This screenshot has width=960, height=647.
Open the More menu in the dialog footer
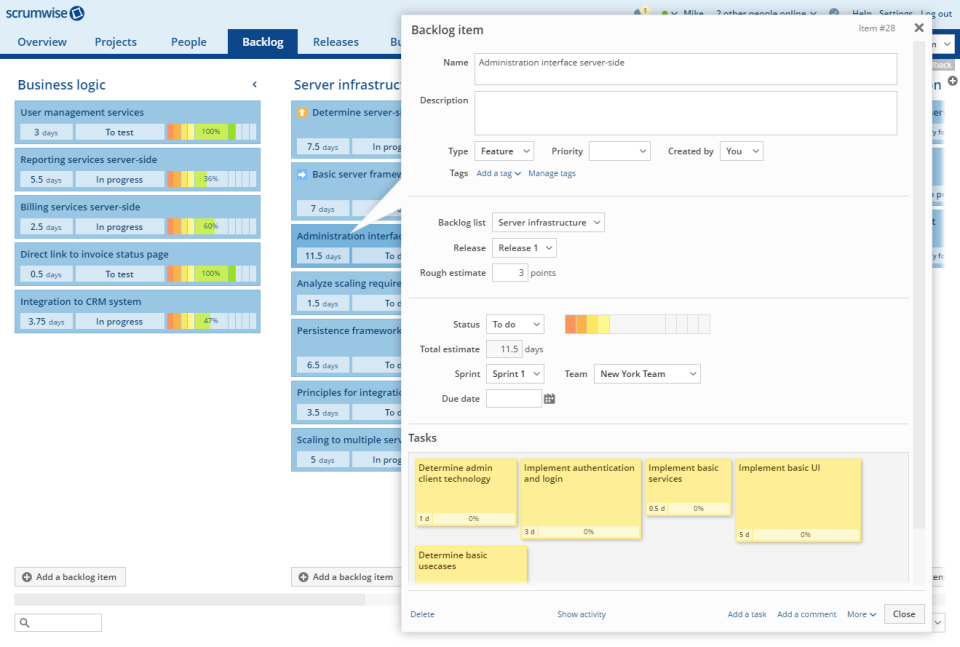(x=859, y=614)
